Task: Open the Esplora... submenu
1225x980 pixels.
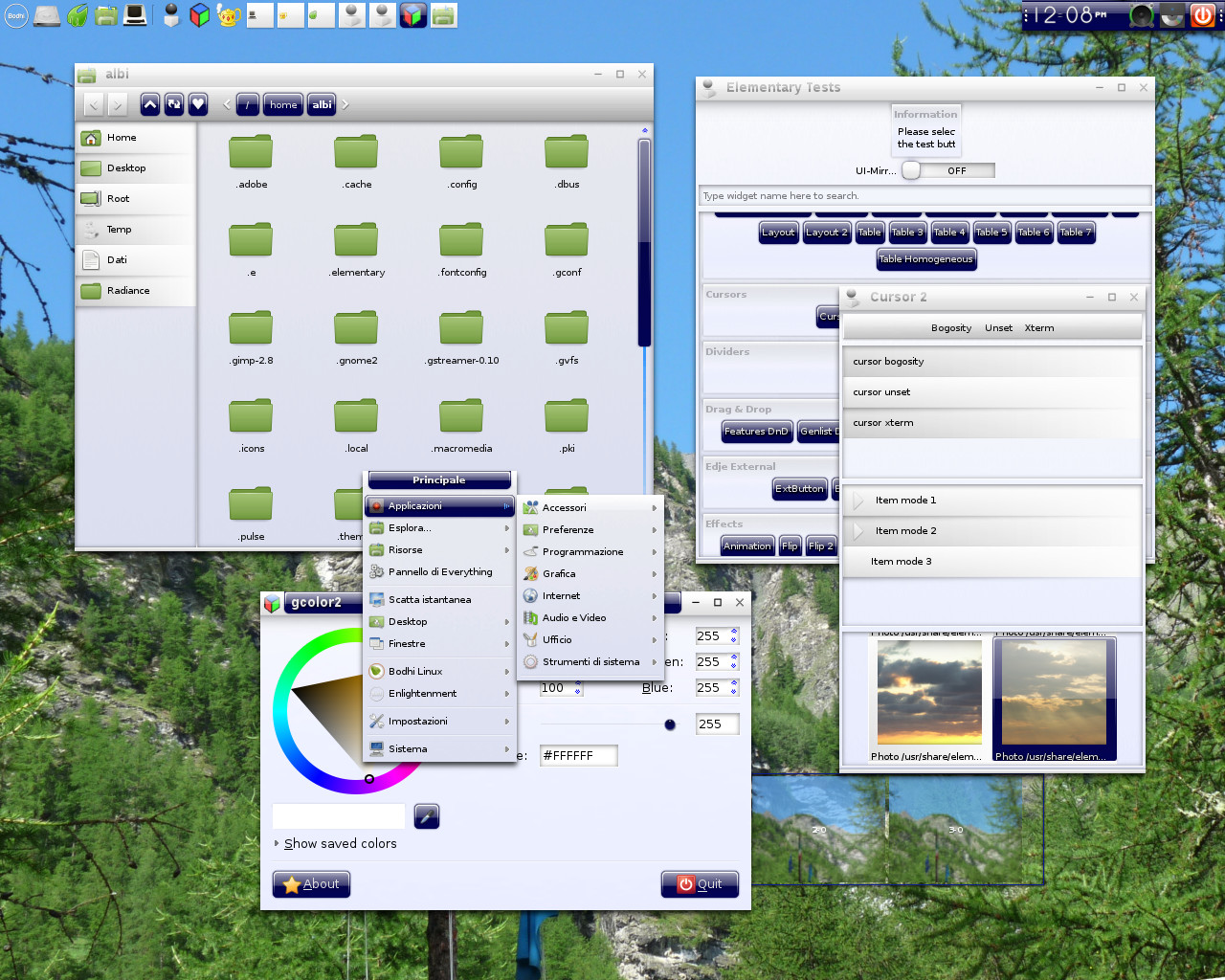Action: point(439,527)
